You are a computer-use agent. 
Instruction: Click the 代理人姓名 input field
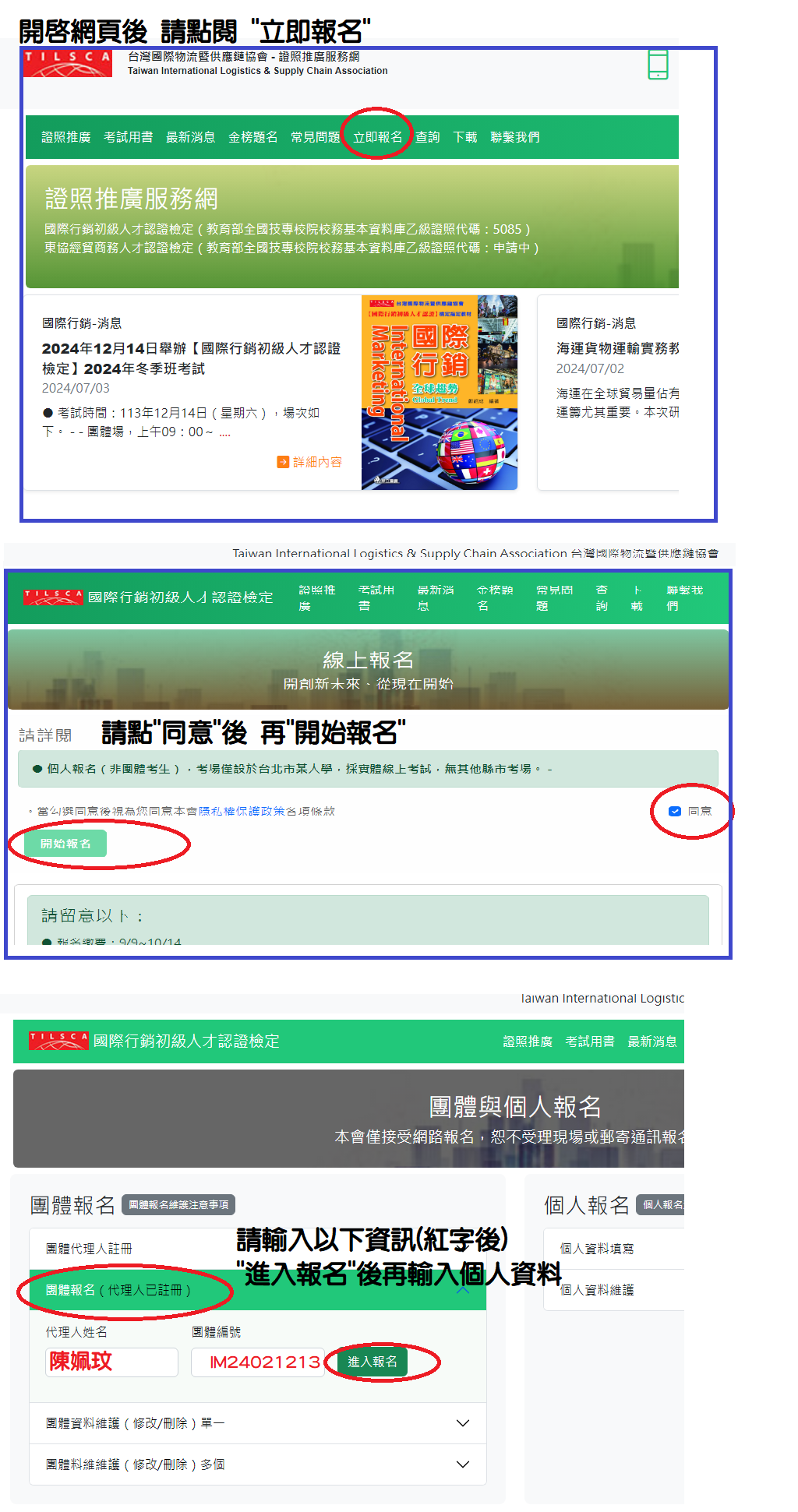tap(111, 1362)
